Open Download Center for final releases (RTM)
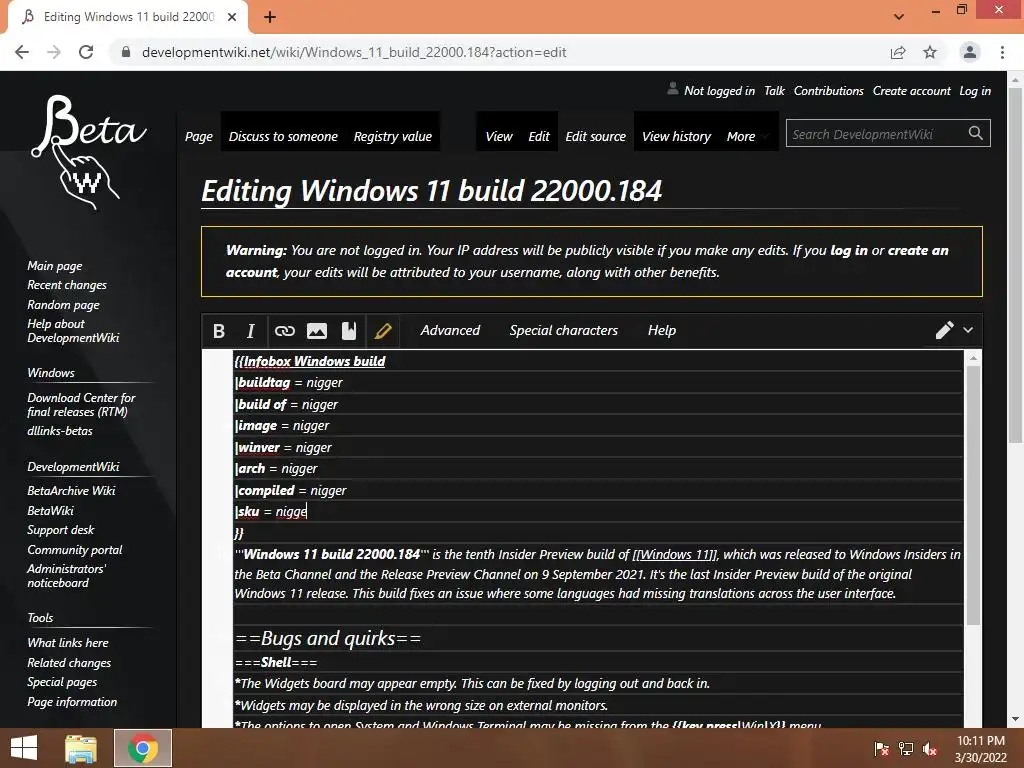Screen dimensions: 1024x768 [81, 404]
